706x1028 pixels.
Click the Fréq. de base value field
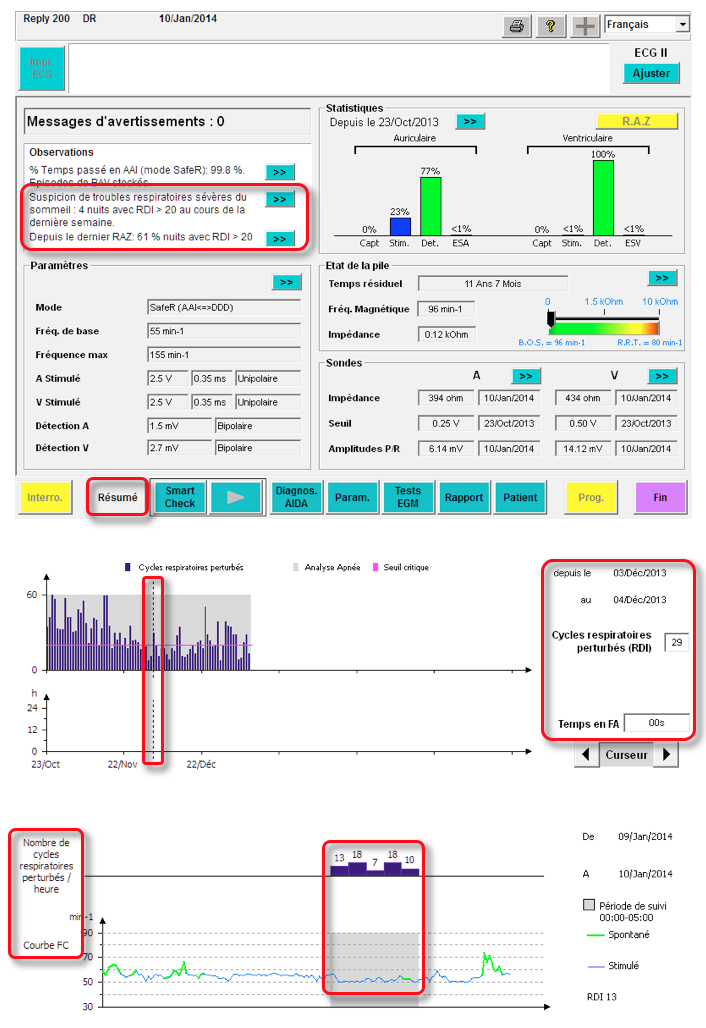pos(224,331)
